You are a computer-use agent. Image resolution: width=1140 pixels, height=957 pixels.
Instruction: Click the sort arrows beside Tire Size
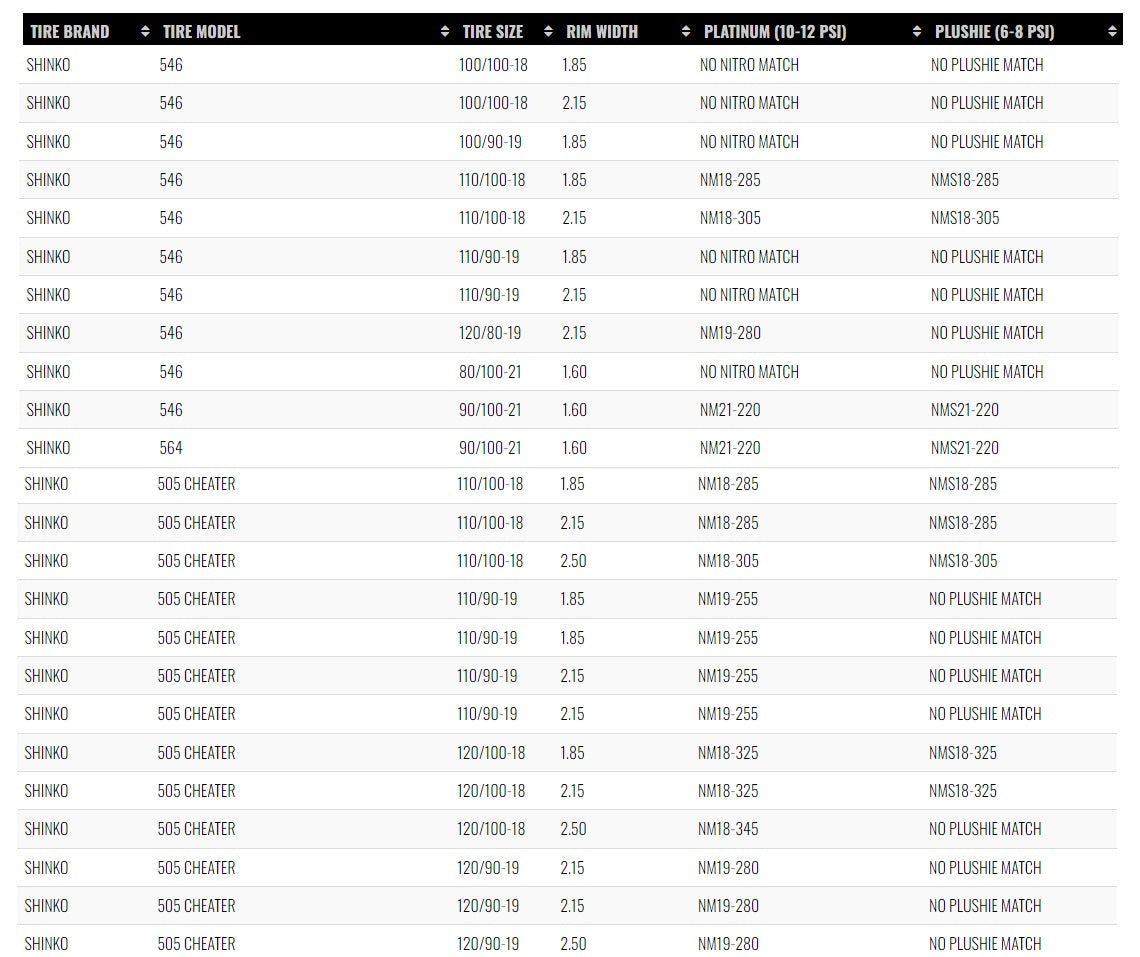(548, 32)
